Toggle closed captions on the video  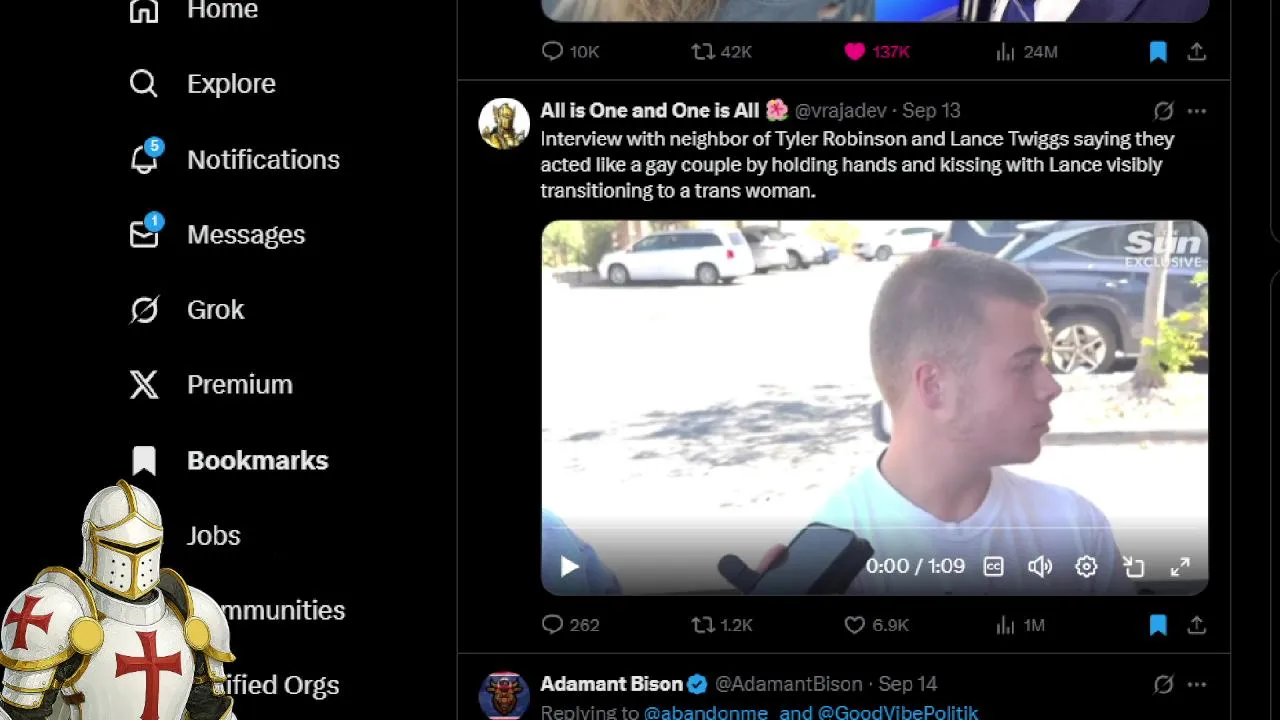[x=993, y=567]
